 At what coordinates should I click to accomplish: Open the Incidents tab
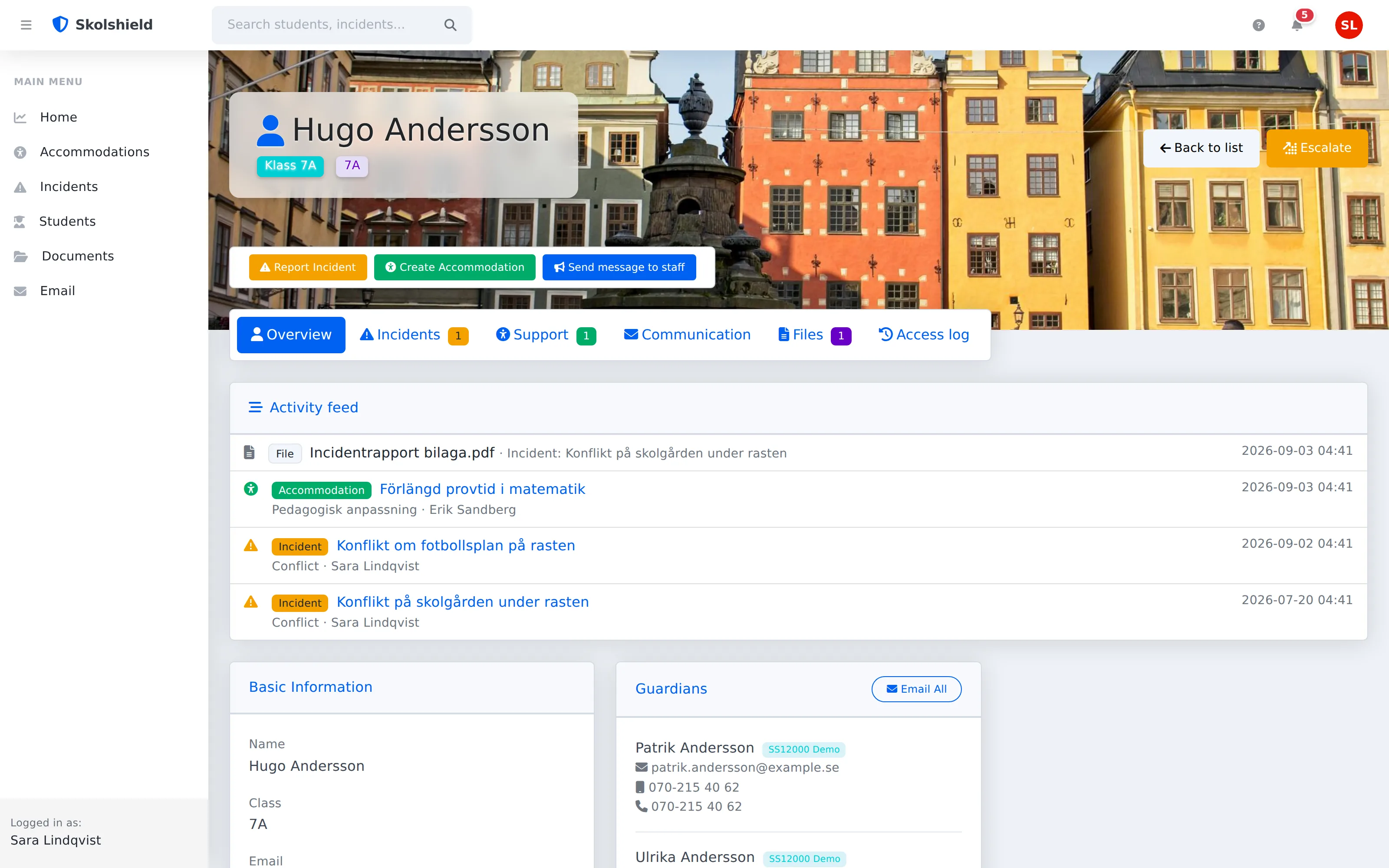pos(414,335)
